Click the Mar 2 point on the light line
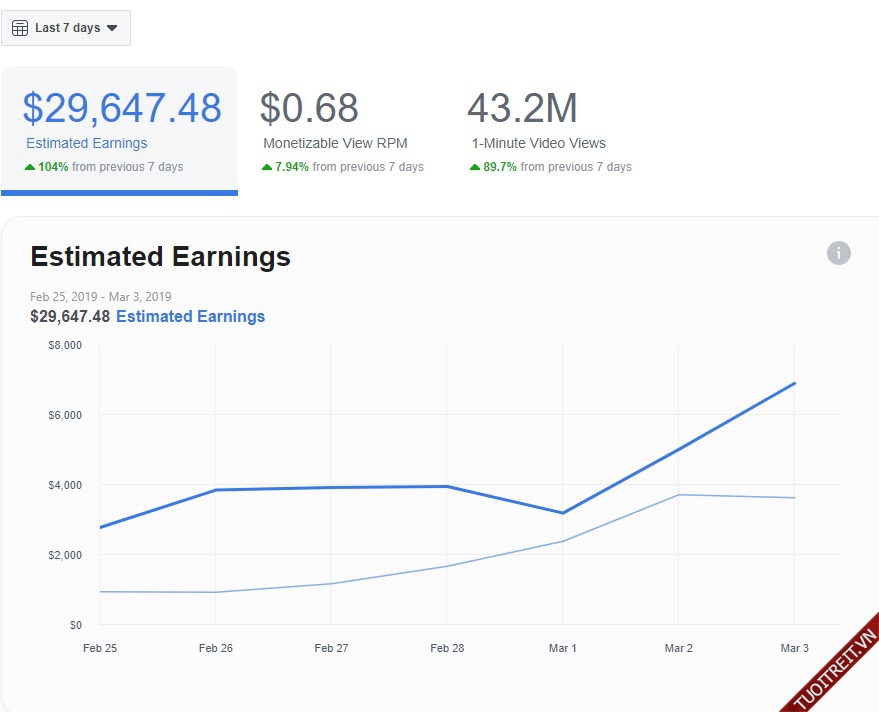 click(679, 494)
